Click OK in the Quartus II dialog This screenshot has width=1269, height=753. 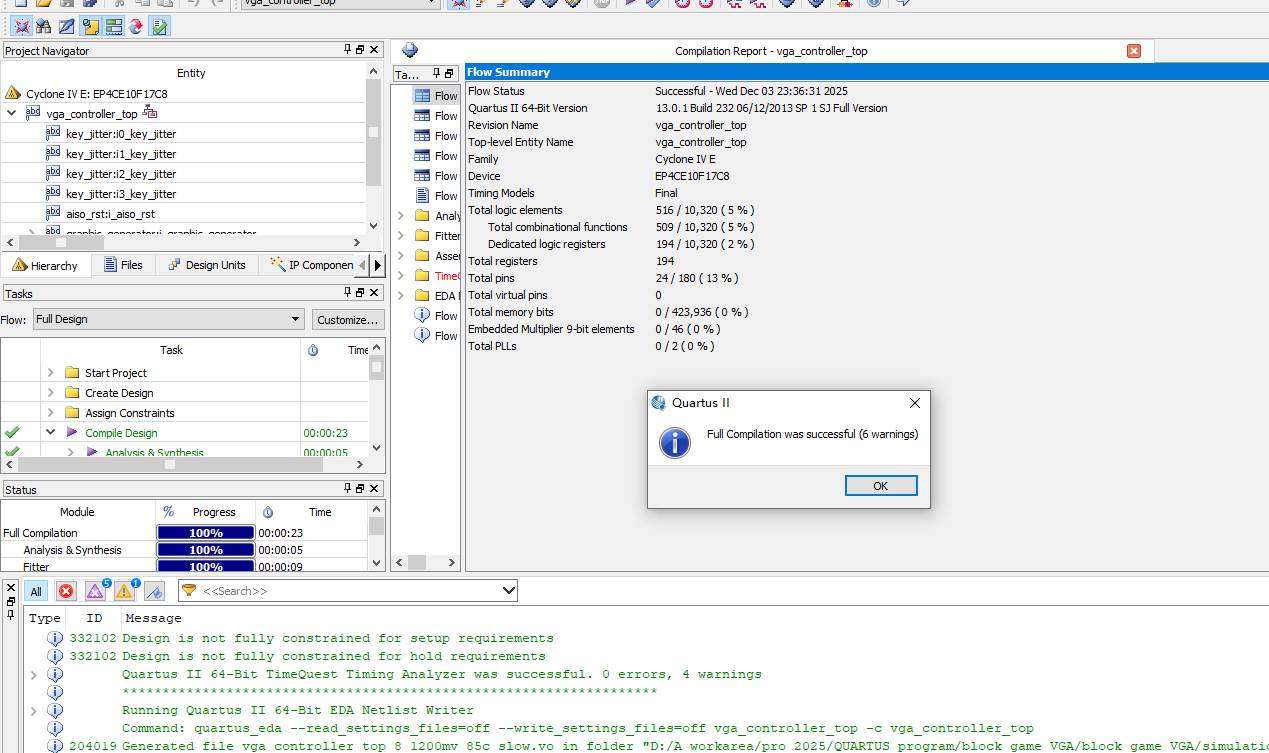(880, 485)
